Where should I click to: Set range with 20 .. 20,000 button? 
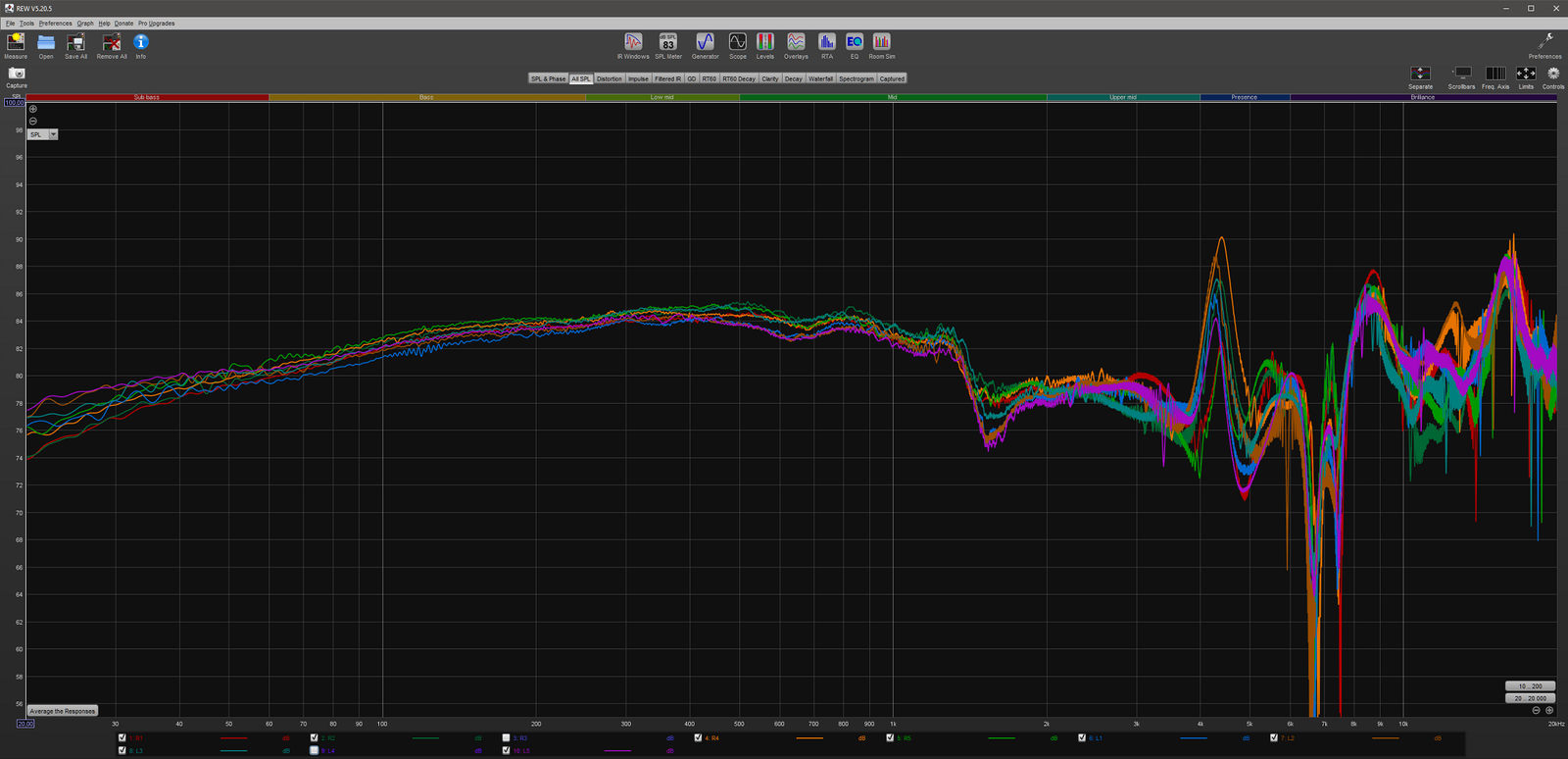(1530, 698)
